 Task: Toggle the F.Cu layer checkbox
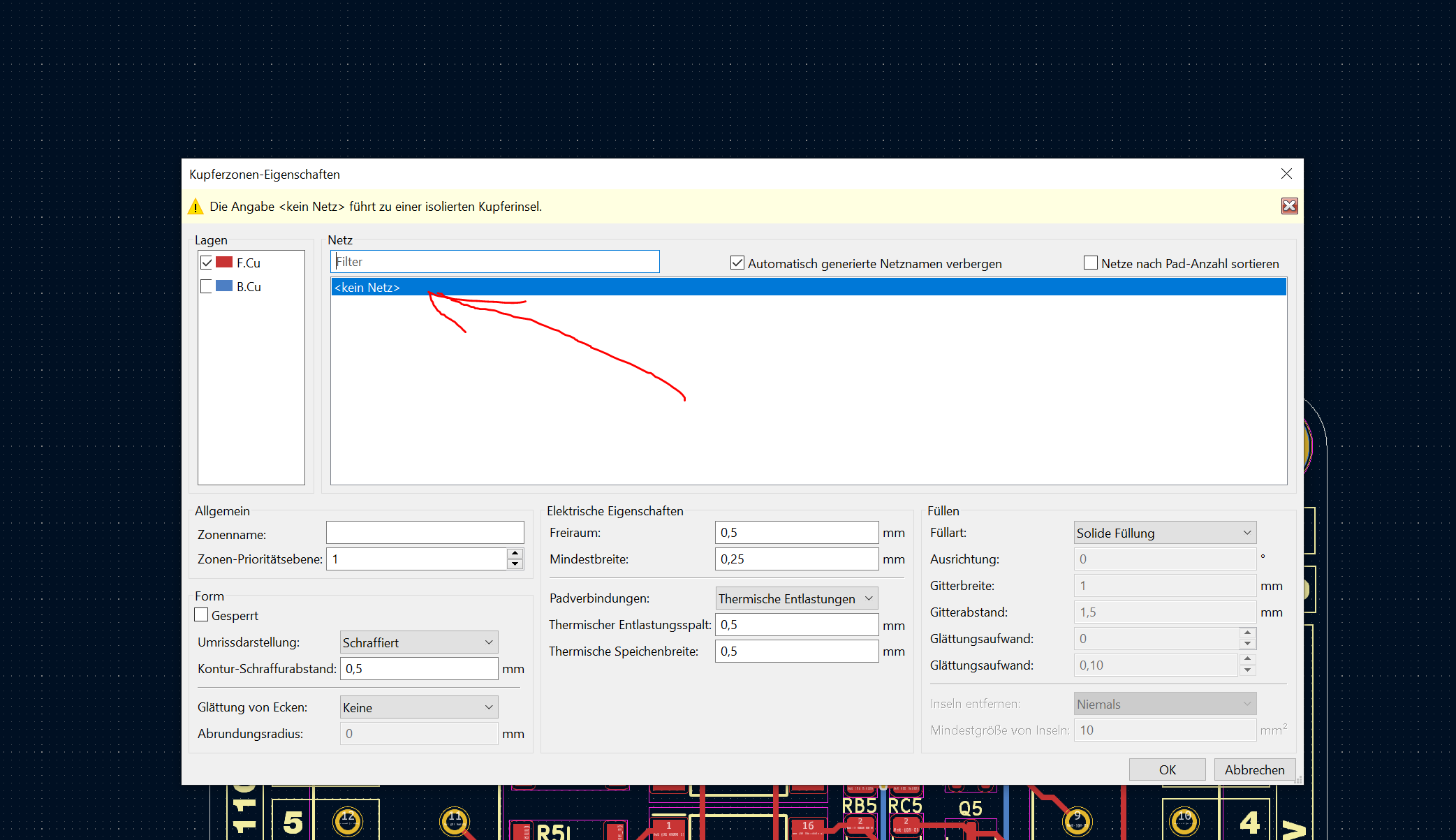206,263
